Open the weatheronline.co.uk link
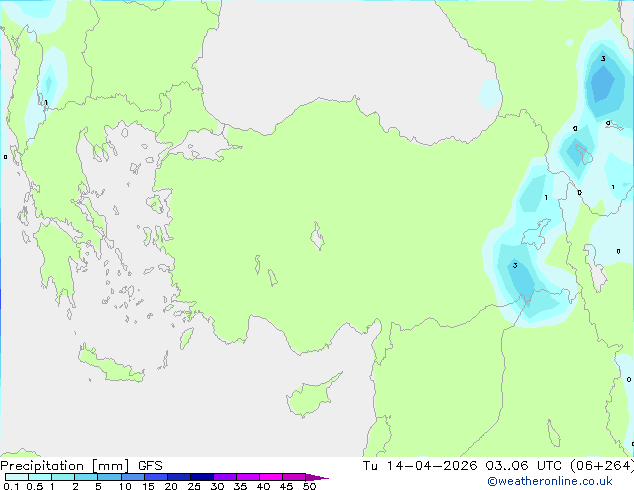This screenshot has height=490, width=634. 550,481
